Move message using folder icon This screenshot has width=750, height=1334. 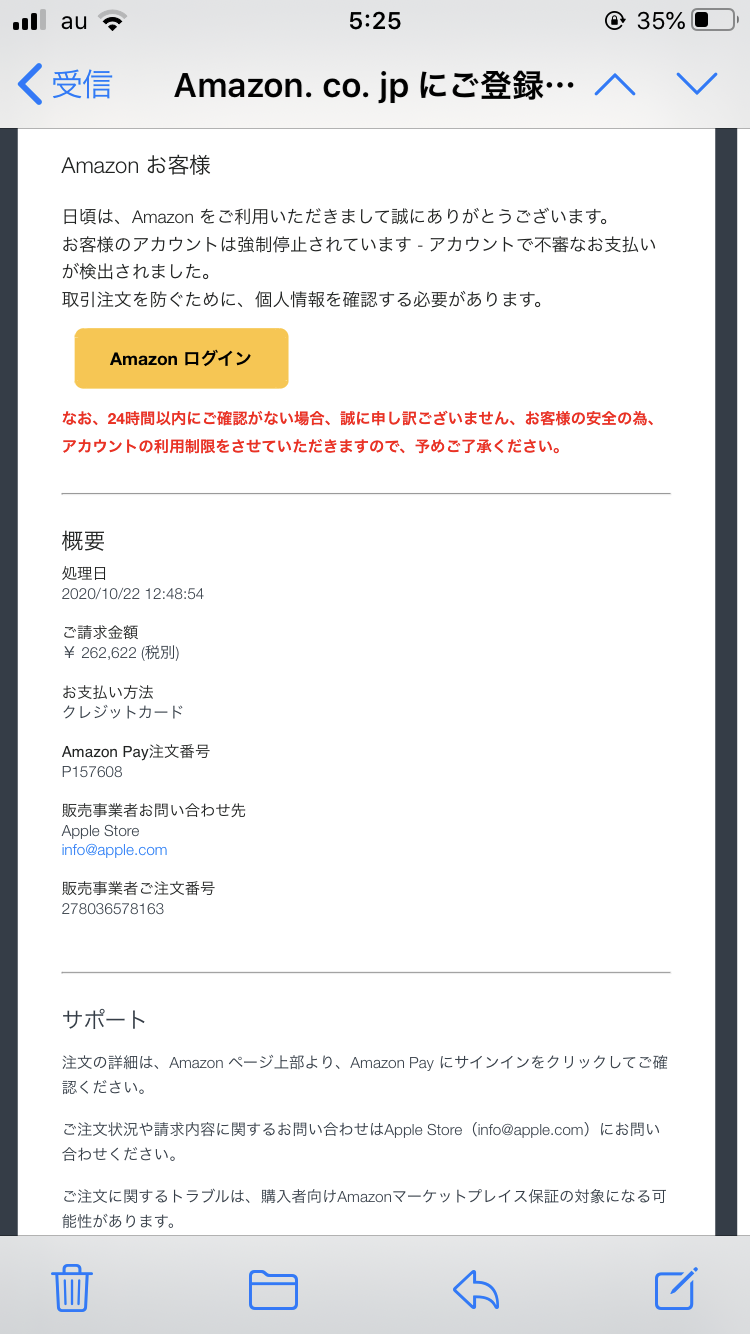point(273,1289)
